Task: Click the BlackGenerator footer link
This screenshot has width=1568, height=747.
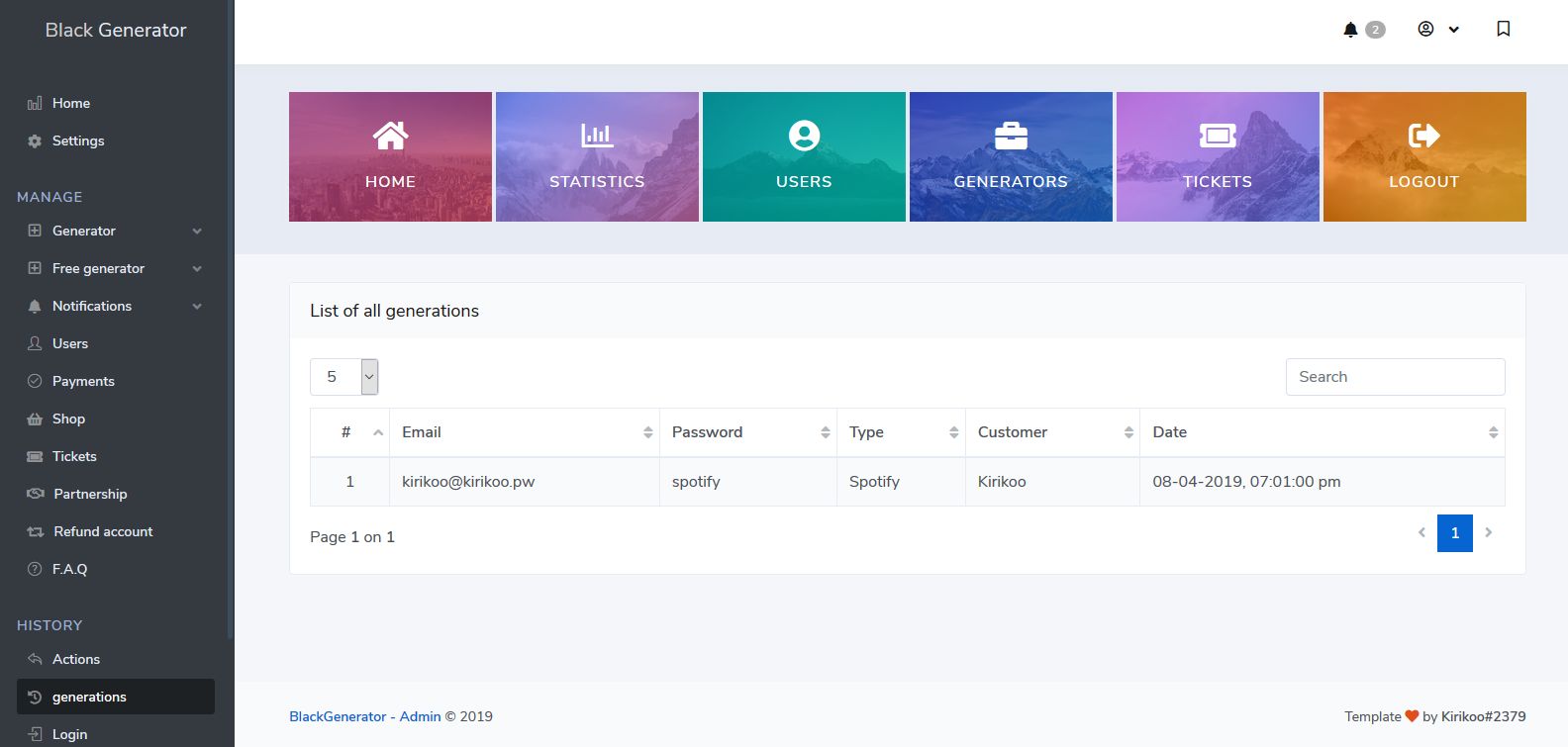Action: [338, 716]
